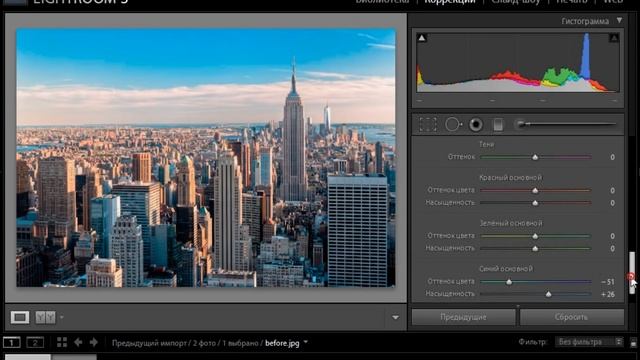Click the Предыдущий импорт path text
This screenshot has height=360, width=640.
149,343
